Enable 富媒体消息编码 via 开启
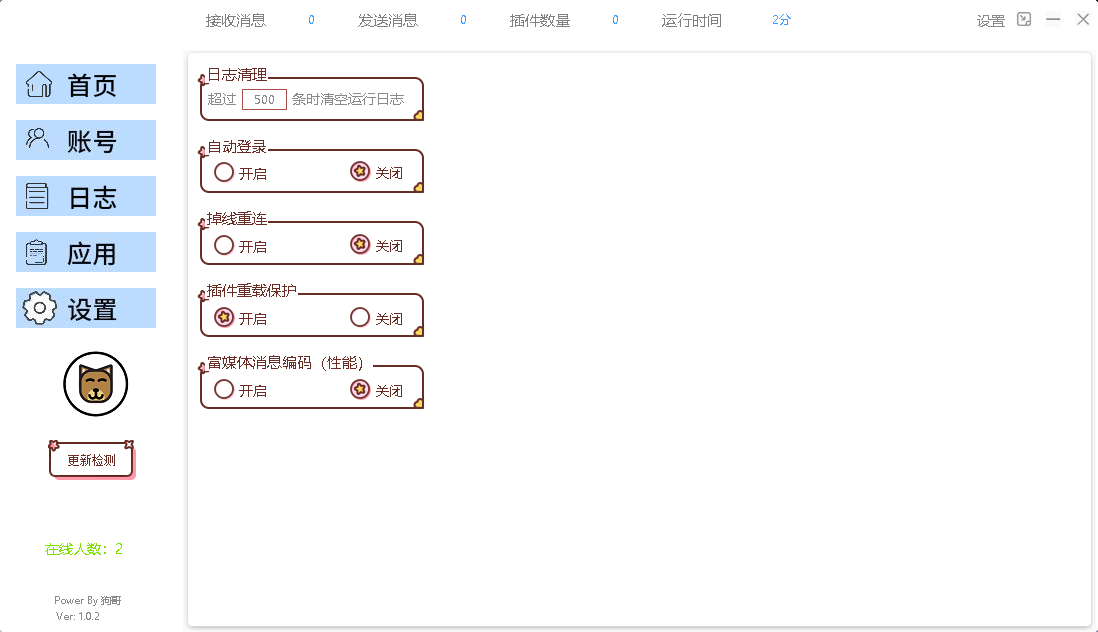The image size is (1098, 632). pyautogui.click(x=225, y=389)
